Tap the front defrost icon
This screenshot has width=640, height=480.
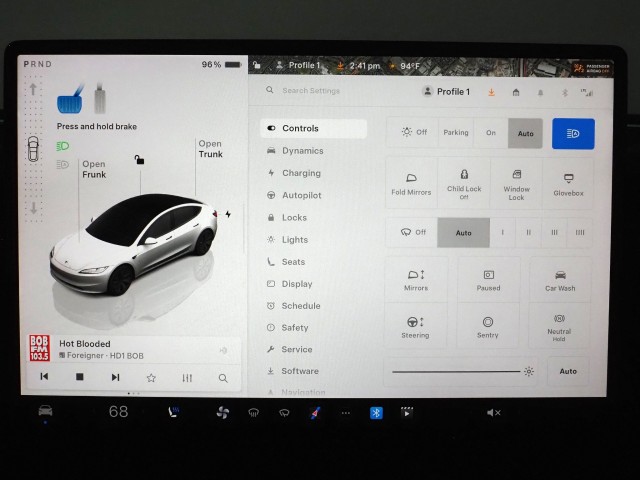click(x=253, y=413)
